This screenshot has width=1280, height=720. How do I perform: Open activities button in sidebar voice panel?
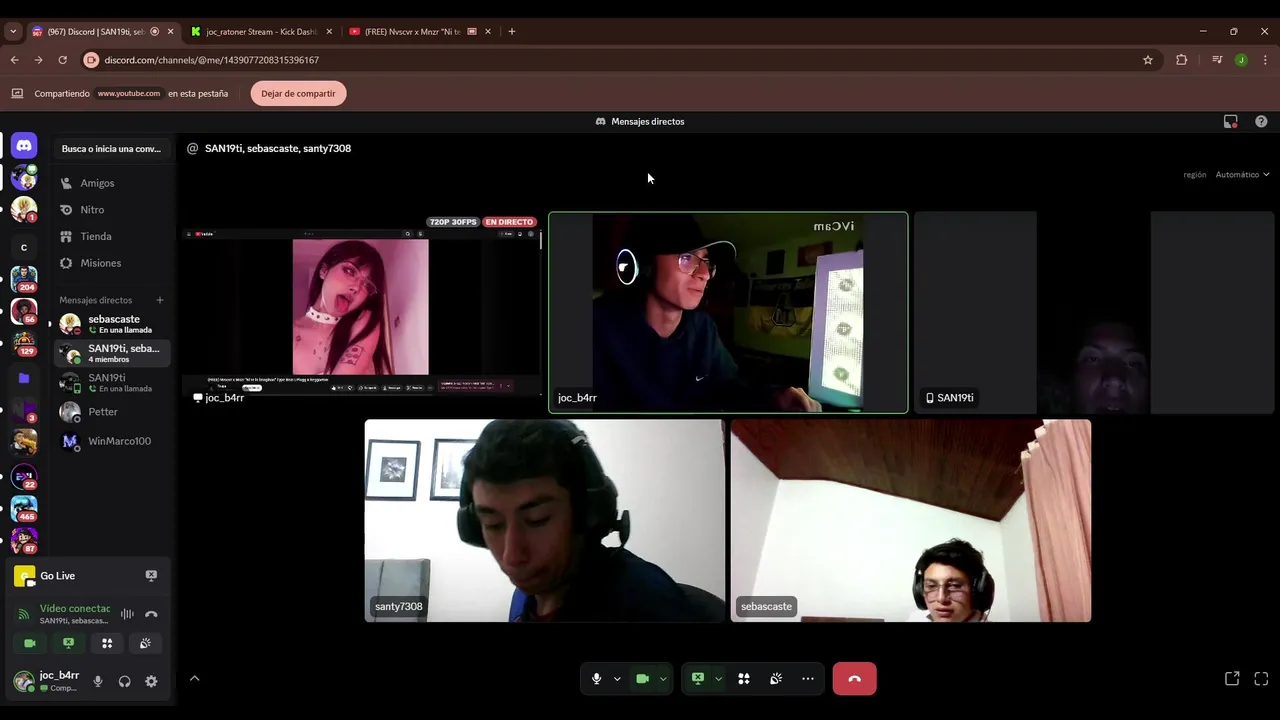(107, 643)
